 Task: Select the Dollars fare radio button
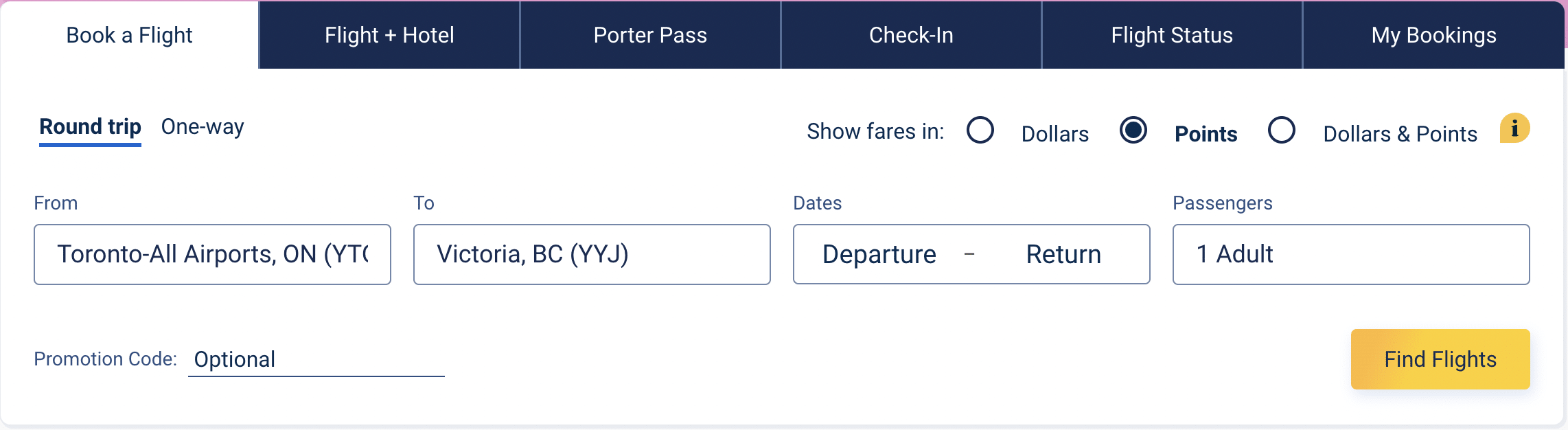pyautogui.click(x=980, y=130)
